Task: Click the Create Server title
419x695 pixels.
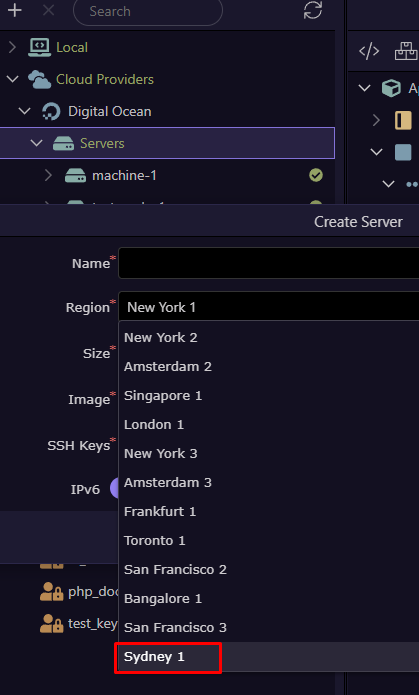Action: click(x=358, y=222)
